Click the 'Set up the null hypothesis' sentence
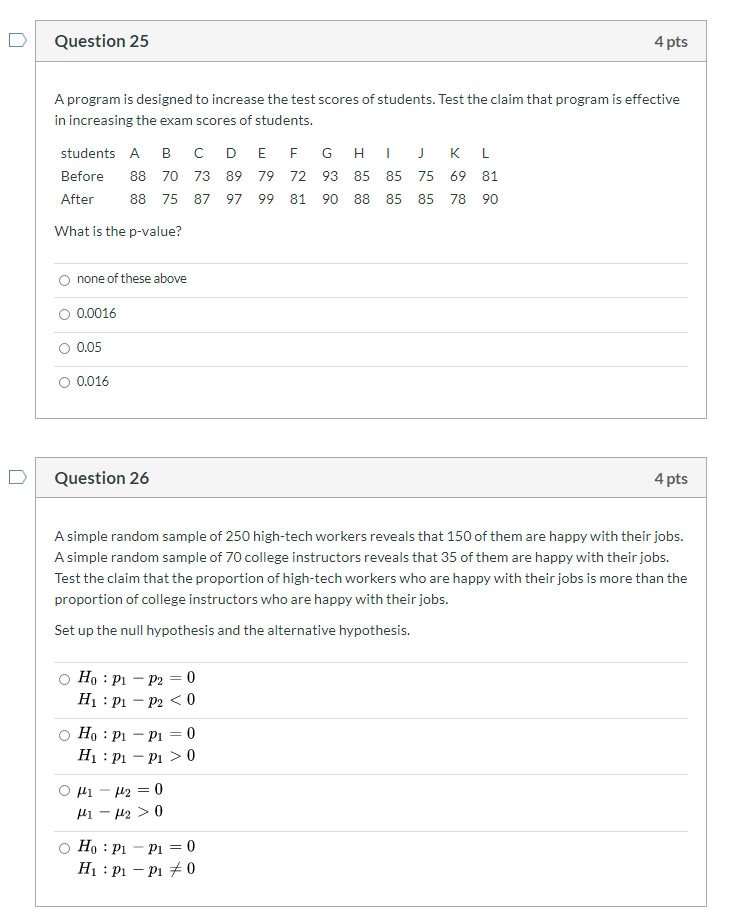 [x=195, y=629]
